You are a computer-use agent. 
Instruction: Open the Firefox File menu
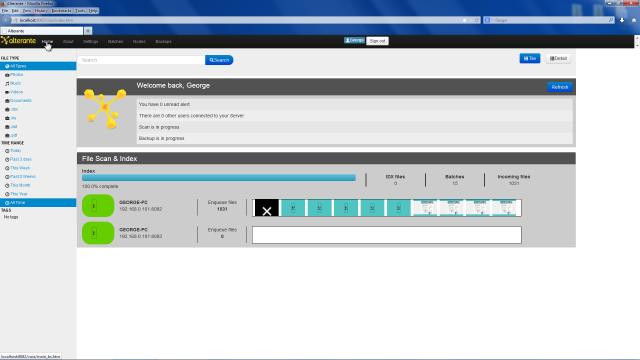5,11
